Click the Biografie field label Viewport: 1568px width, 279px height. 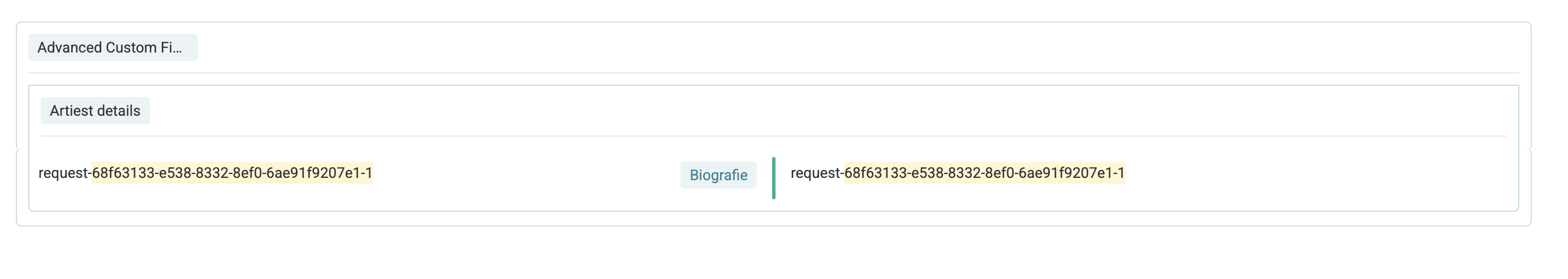pos(718,175)
